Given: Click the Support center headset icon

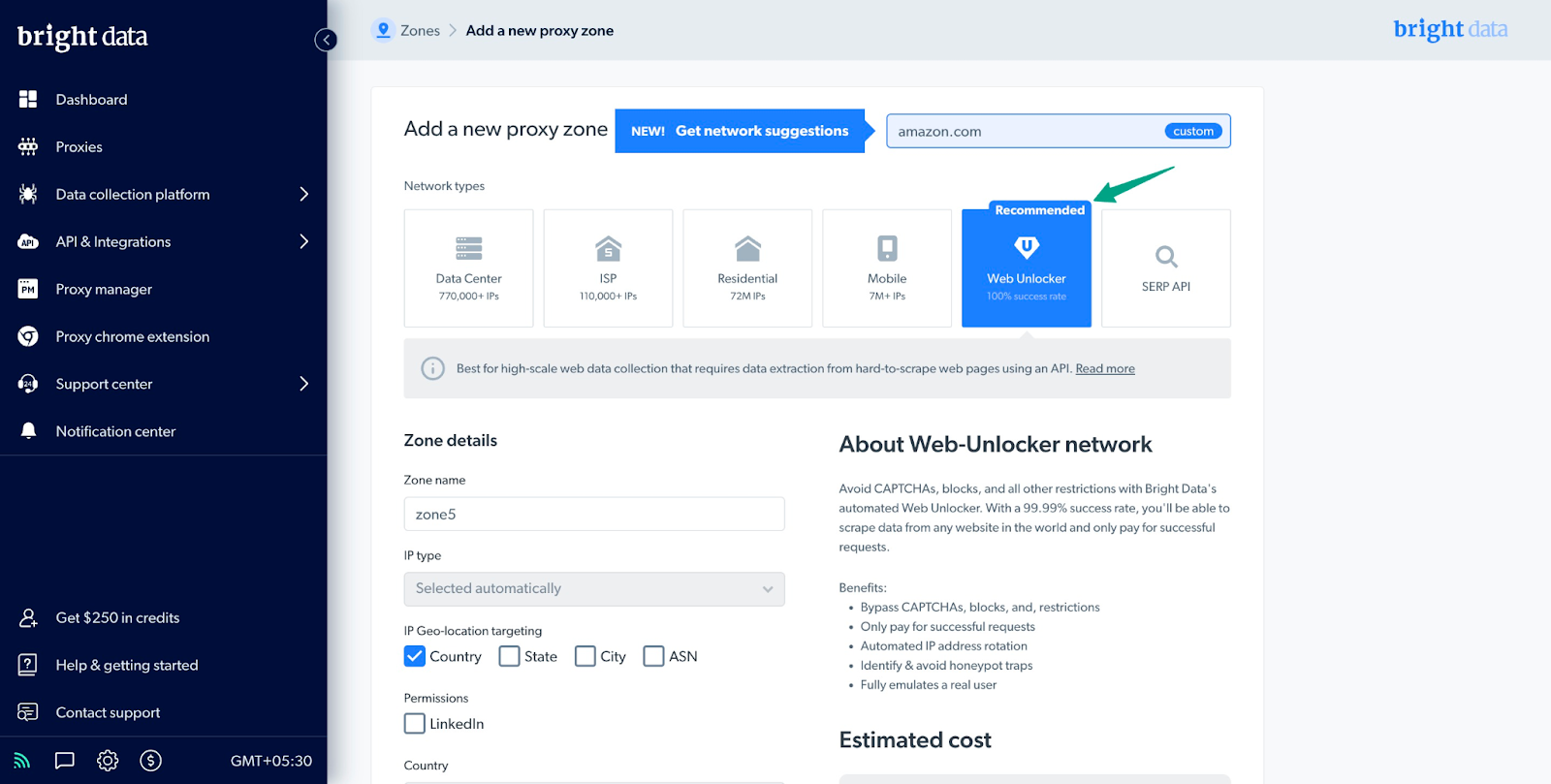Looking at the screenshot, I should tap(28, 384).
